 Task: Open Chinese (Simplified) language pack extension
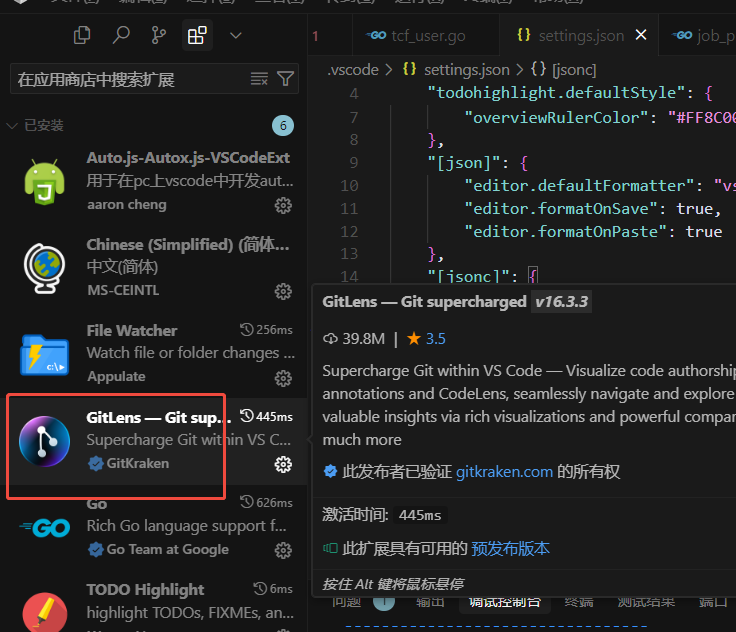[188, 245]
